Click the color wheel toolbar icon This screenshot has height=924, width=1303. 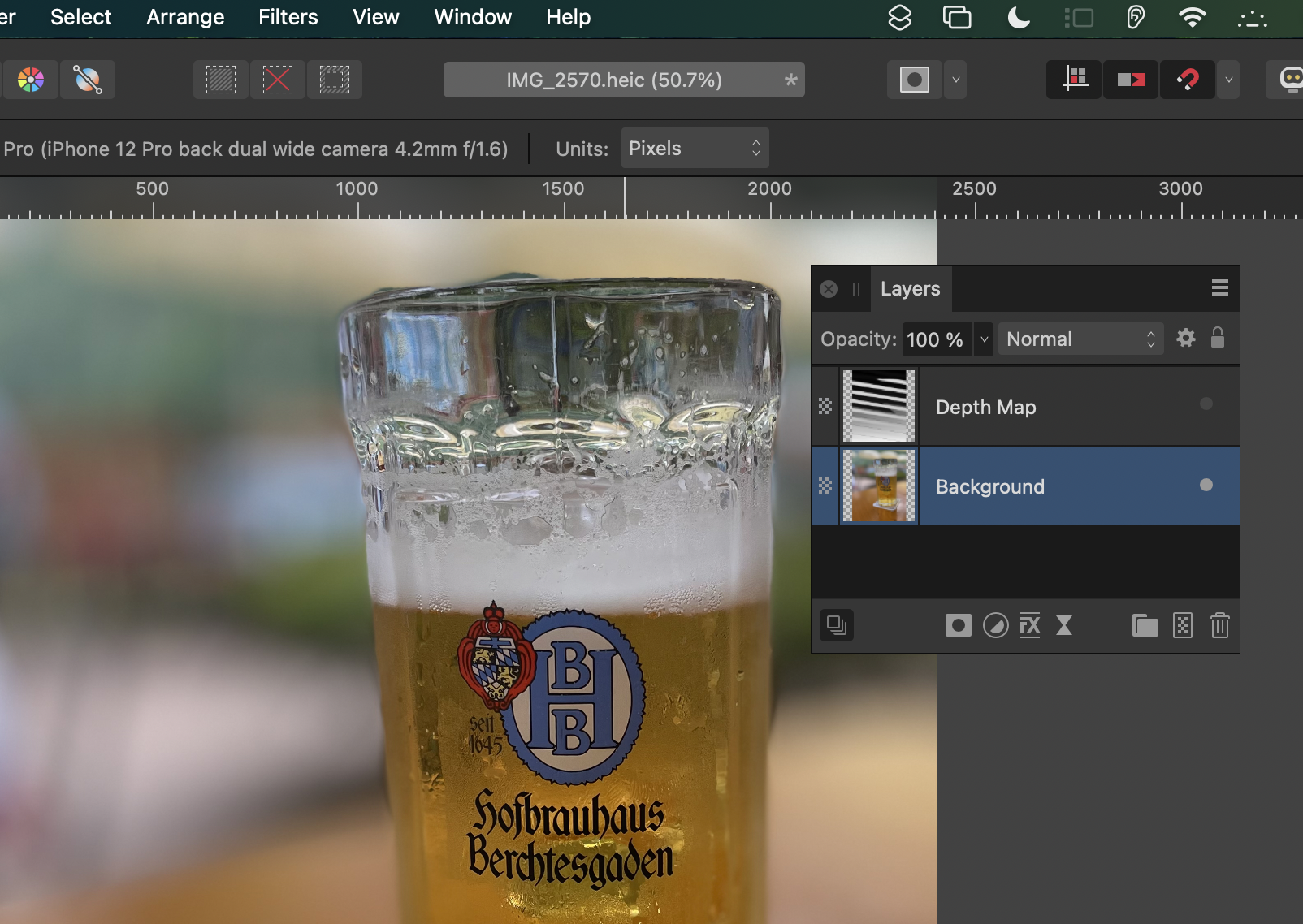(31, 80)
